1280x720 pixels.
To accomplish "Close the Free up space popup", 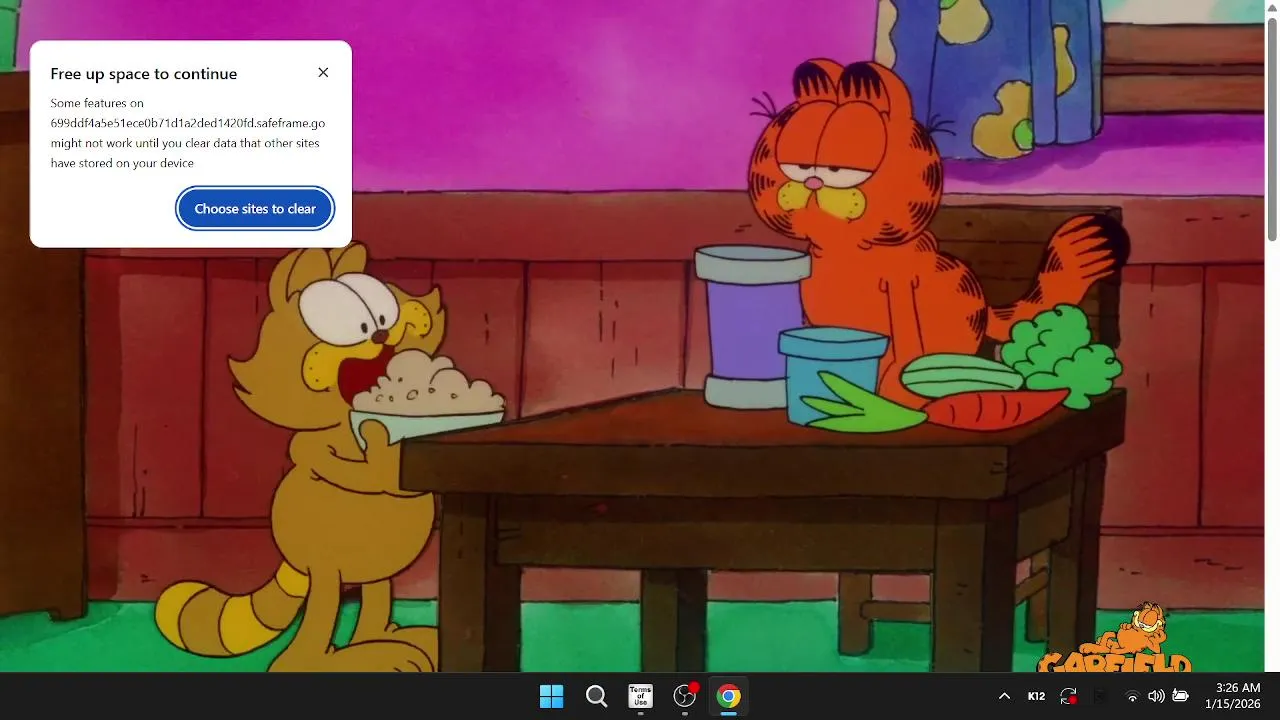I will 323,73.
